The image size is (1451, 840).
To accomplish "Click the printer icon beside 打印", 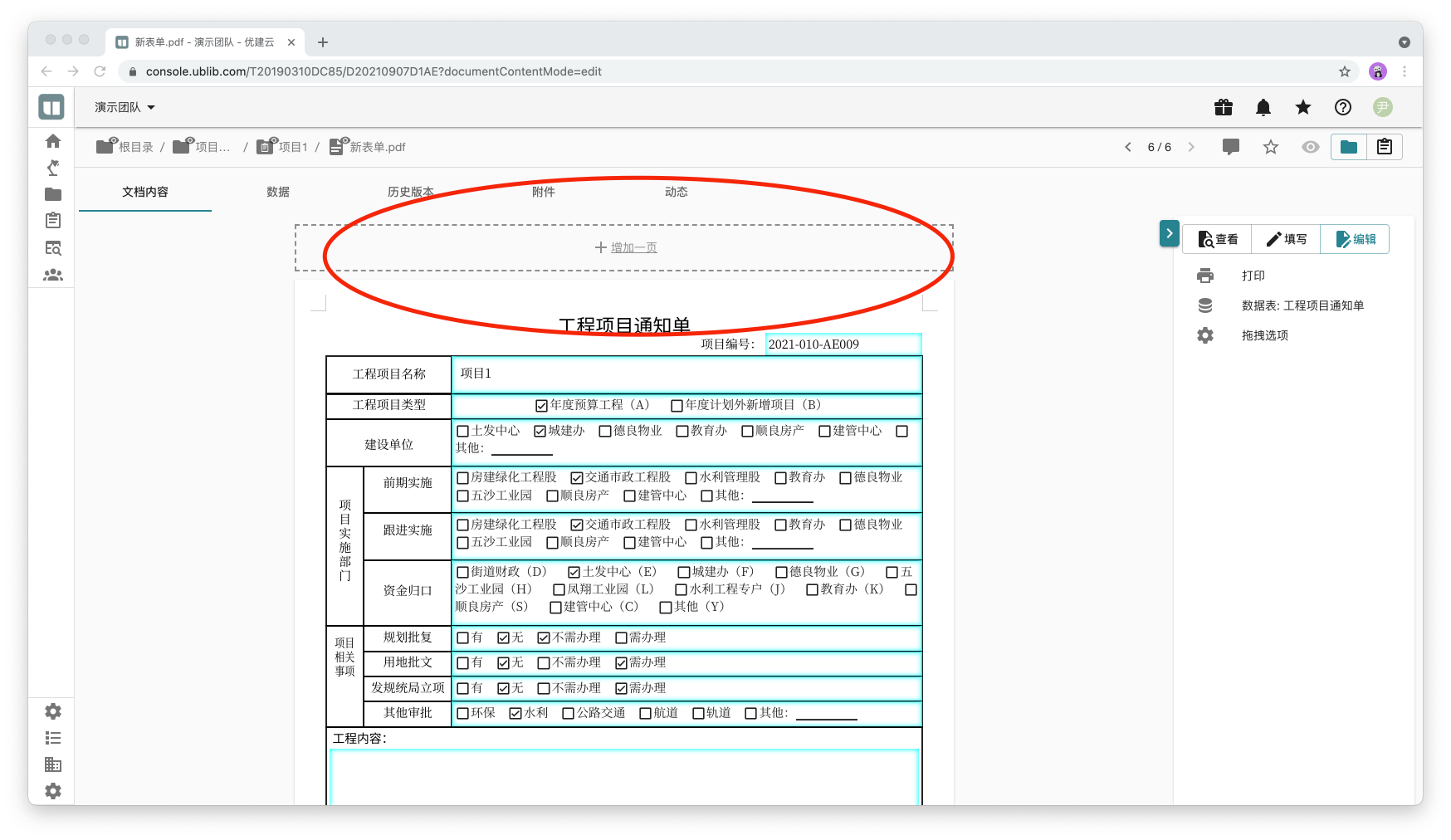I will click(1205, 276).
